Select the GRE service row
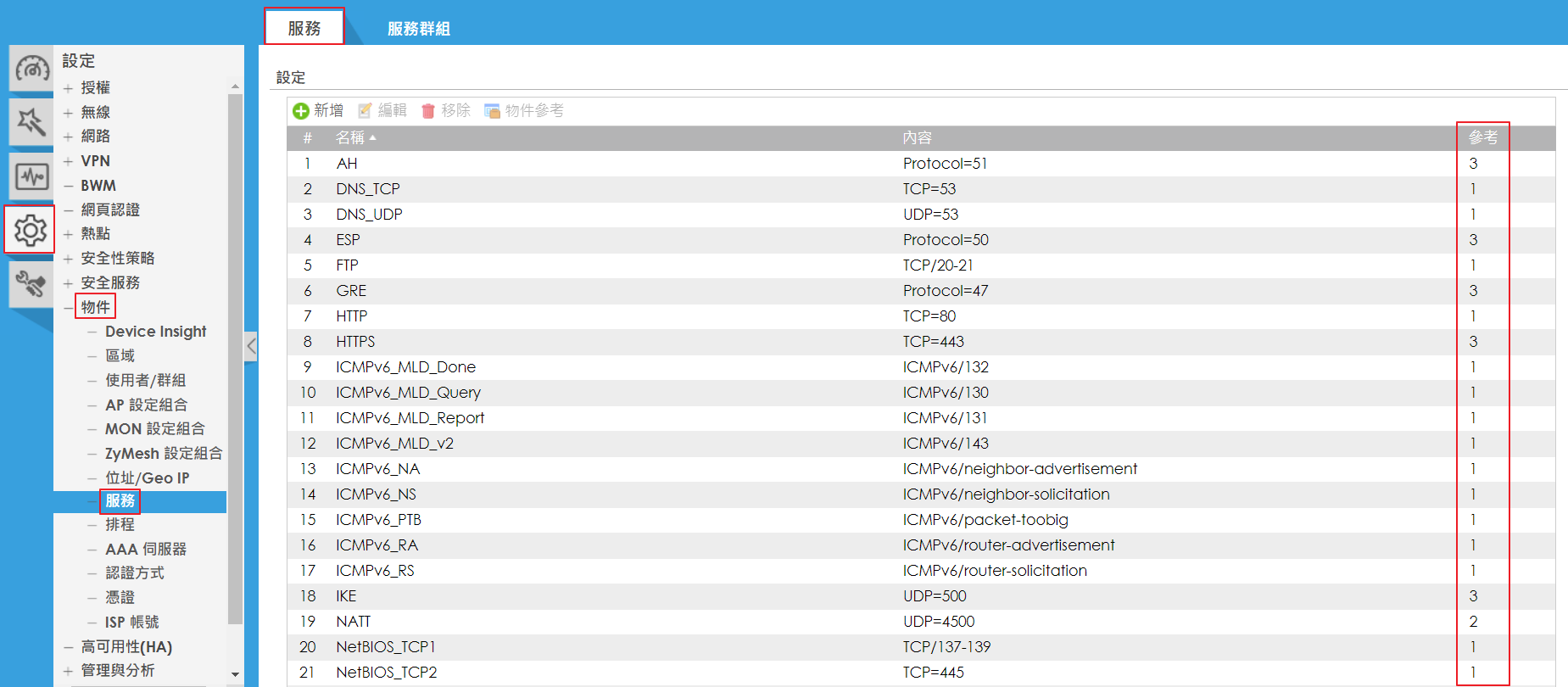1568x687 pixels. point(921,291)
